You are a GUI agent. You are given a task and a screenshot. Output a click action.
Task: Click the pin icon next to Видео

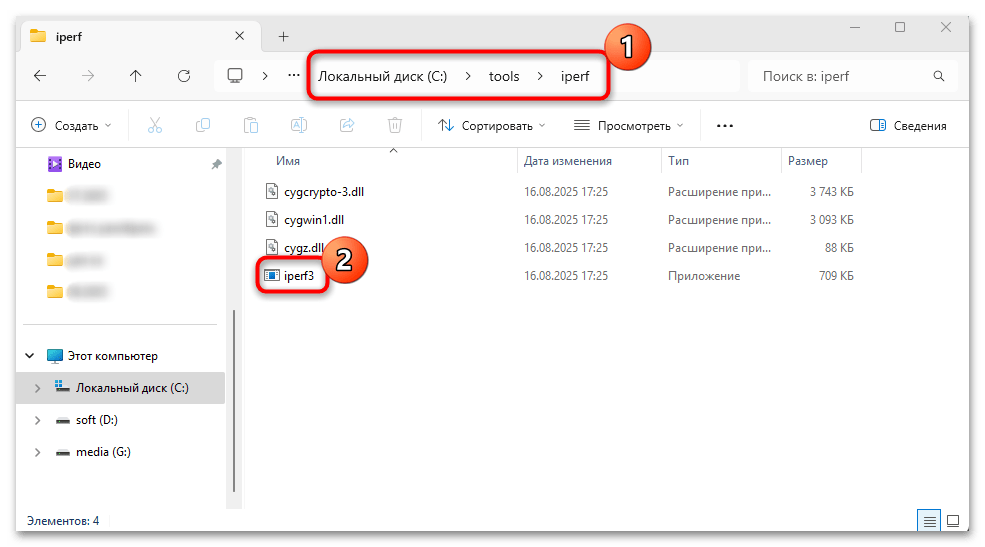click(216, 164)
